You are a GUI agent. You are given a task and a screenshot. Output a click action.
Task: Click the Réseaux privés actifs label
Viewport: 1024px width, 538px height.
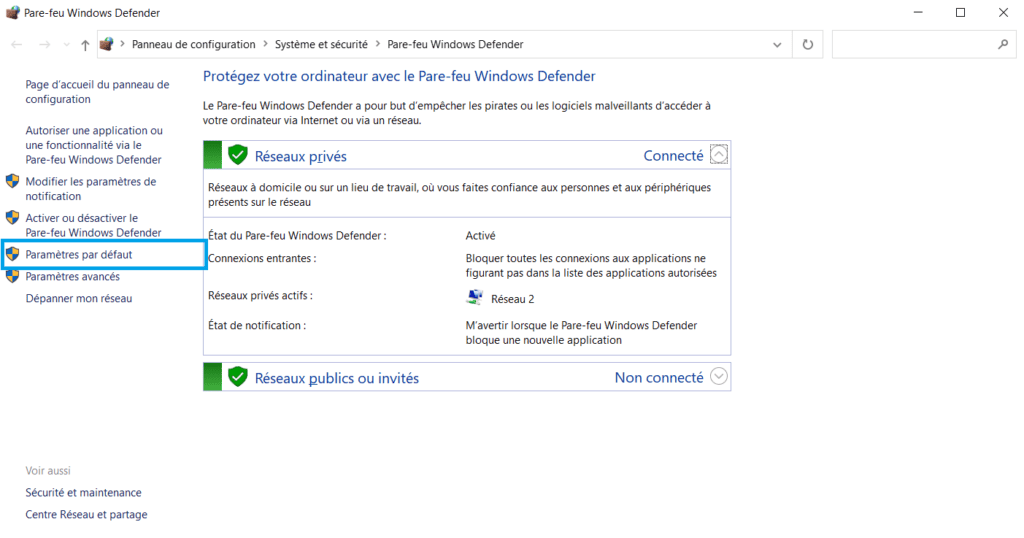[260, 296]
